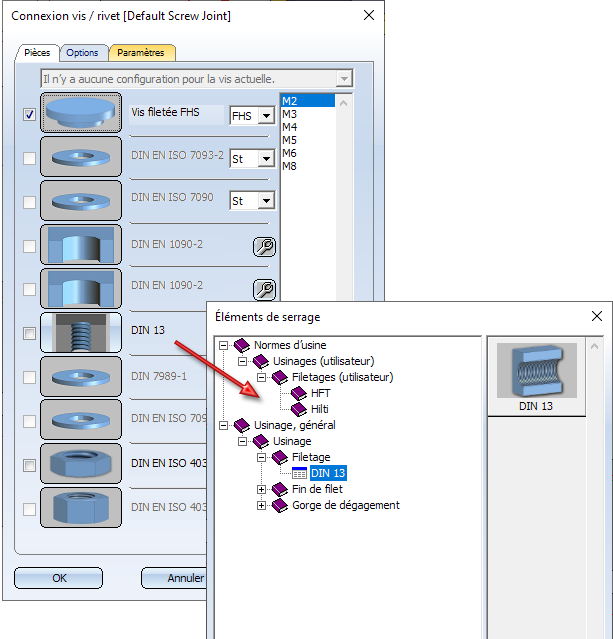
Task: Tick the upper DIN EN 1090-2 checkbox
Action: tap(29, 246)
